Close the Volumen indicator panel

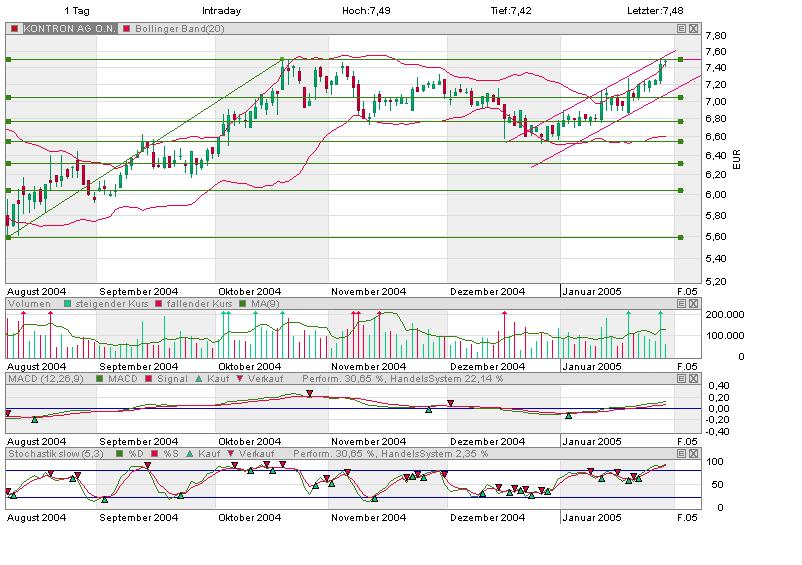click(x=692, y=303)
